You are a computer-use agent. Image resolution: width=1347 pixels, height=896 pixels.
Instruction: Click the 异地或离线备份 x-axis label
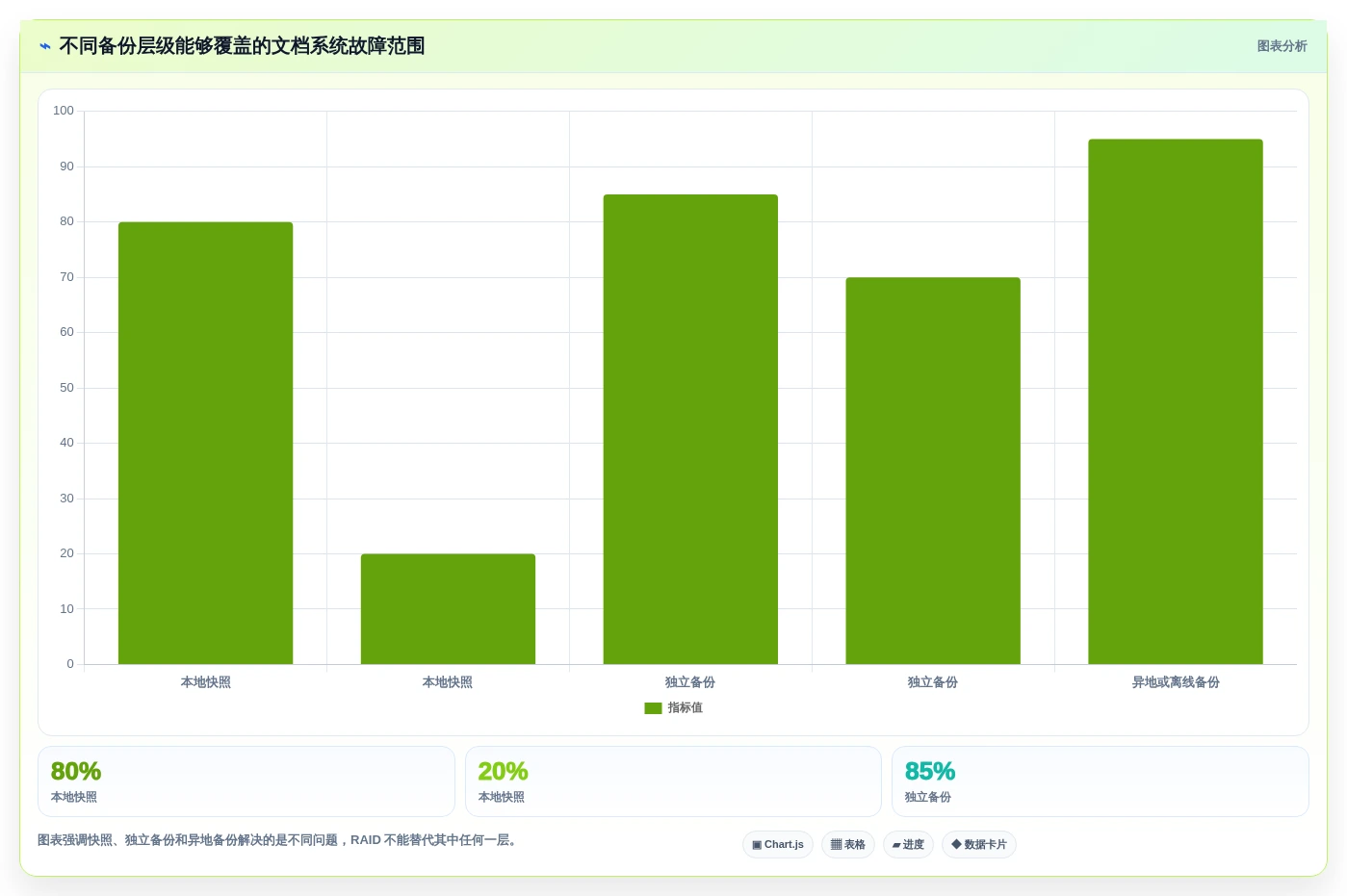point(1176,682)
